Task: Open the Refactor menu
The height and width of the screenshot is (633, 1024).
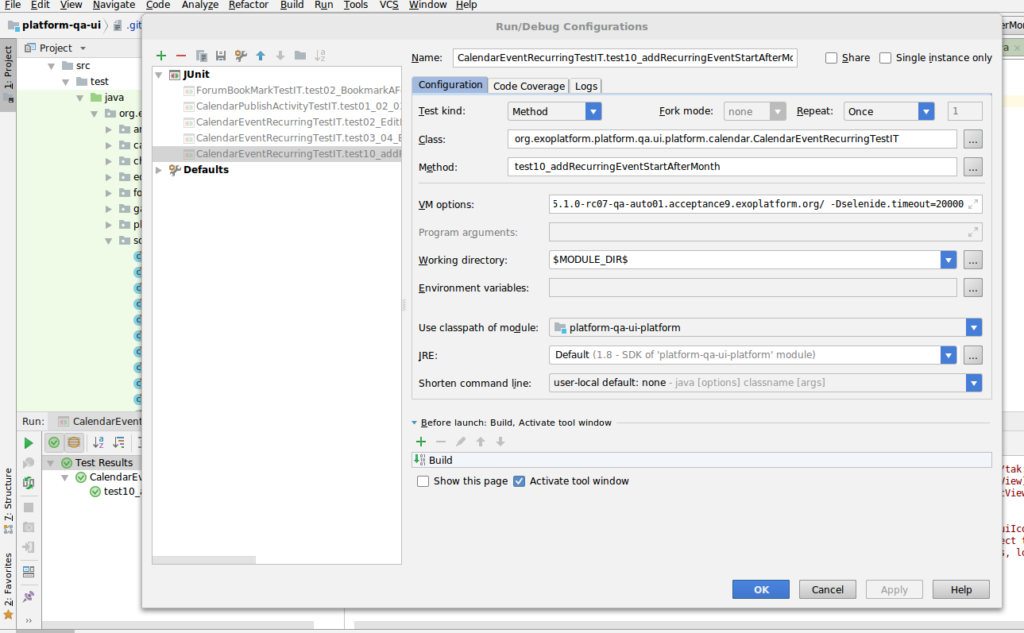Action: point(248,5)
